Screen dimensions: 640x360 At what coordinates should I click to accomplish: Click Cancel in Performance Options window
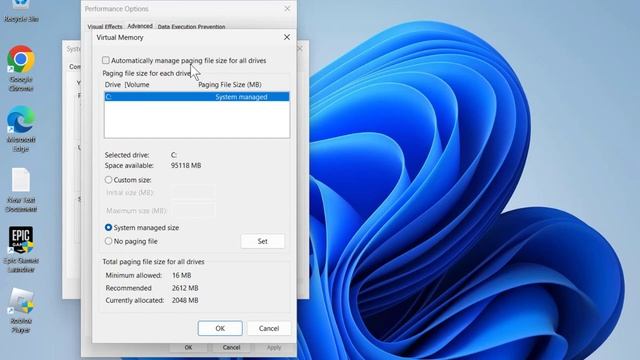point(231,347)
